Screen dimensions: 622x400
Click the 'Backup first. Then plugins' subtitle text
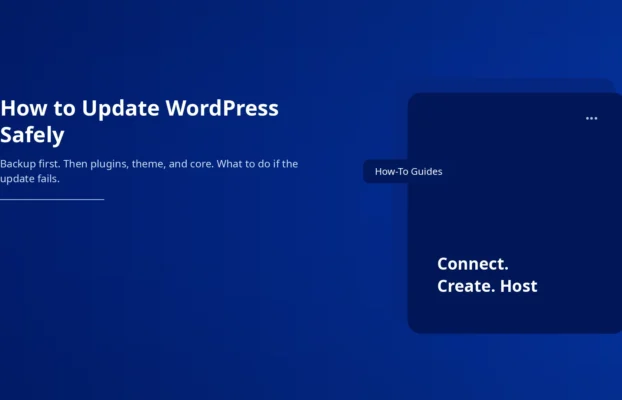coord(149,171)
